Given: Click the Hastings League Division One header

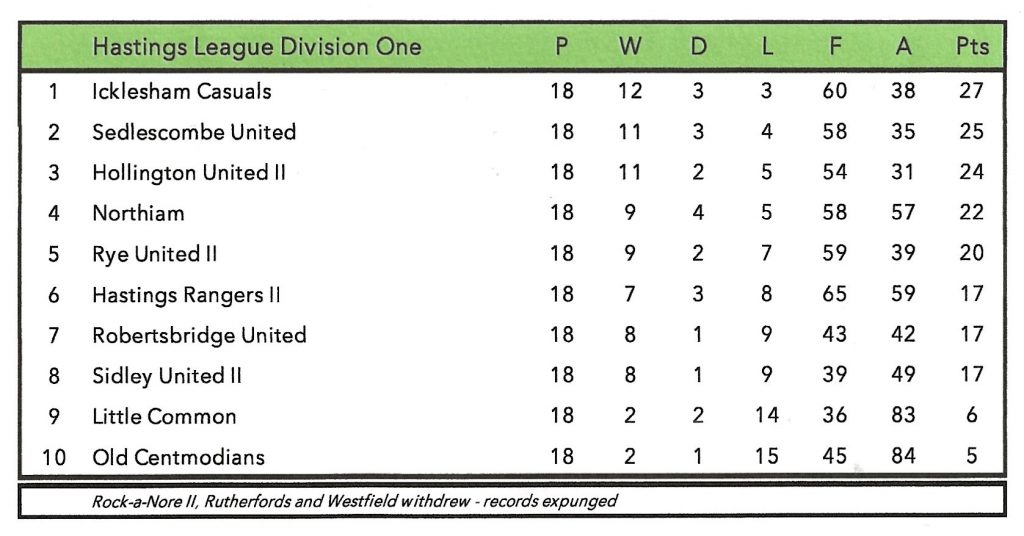Looking at the screenshot, I should [x=256, y=47].
